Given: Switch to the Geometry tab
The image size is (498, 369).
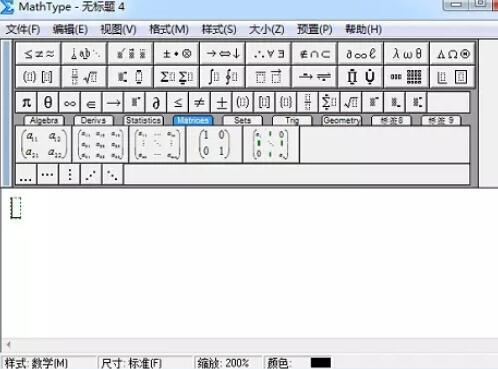Looking at the screenshot, I should click(x=342, y=120).
